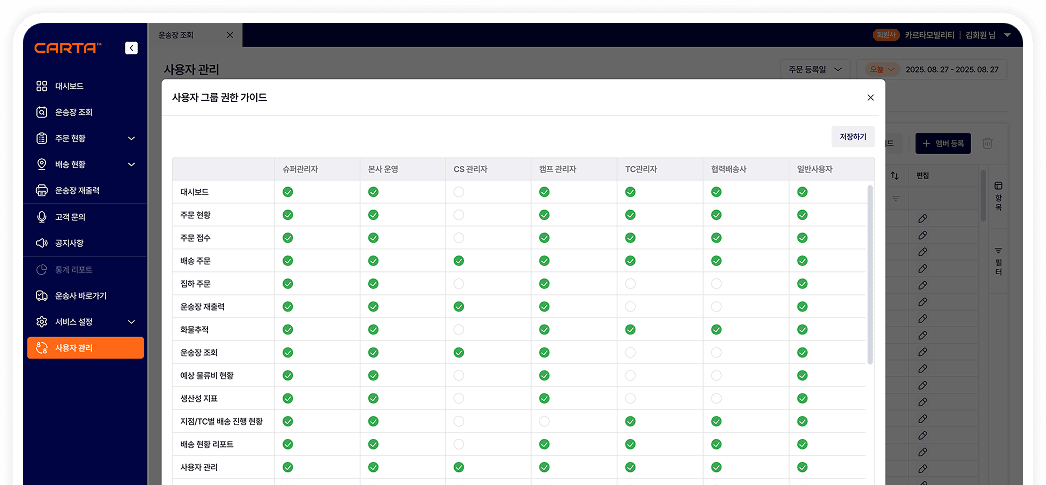The width and height of the screenshot is (1046, 485).
Task: Expand the 서비스 설정 sidebar submenu
Action: [131, 322]
